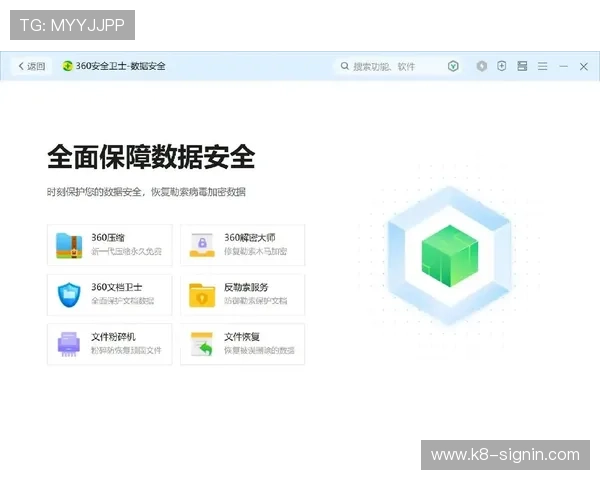Launch 360压缩 from its title text
Viewport: 600px width, 480px height.
pos(108,238)
